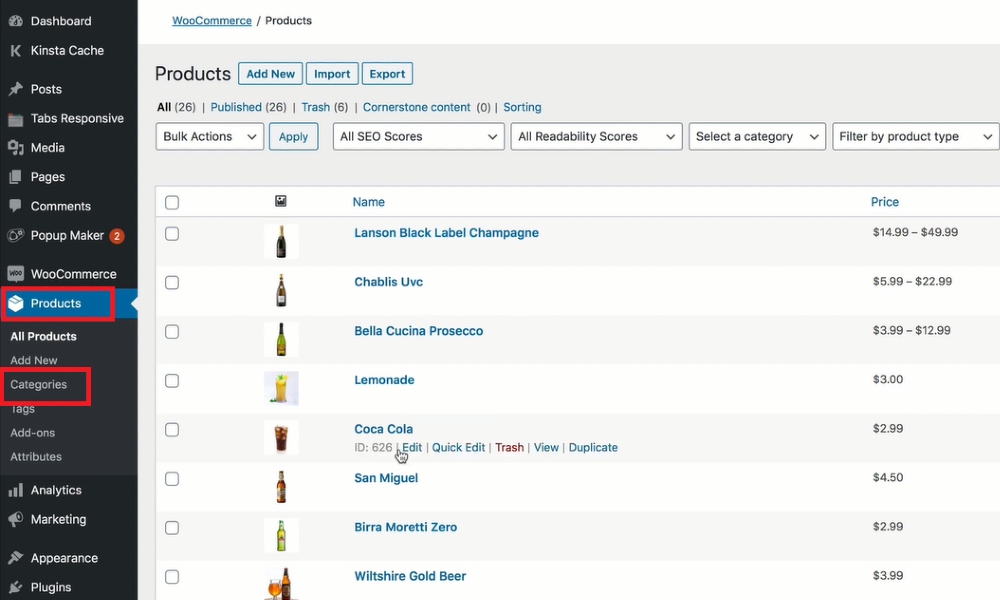This screenshot has width=1000, height=600.
Task: Click the Pages icon in sidebar
Action: [x=15, y=177]
